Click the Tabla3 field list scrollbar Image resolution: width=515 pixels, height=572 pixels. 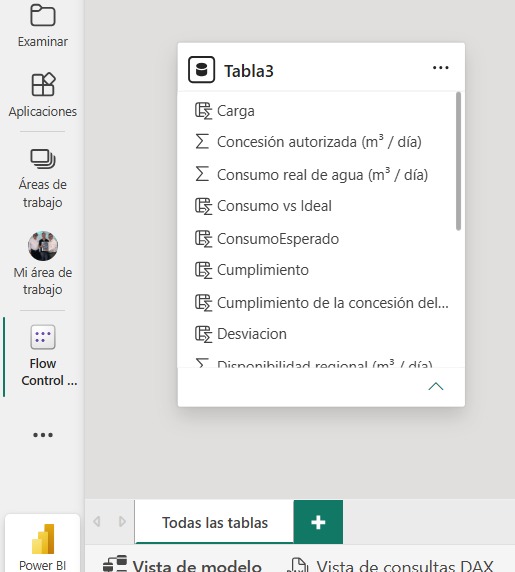pos(458,161)
